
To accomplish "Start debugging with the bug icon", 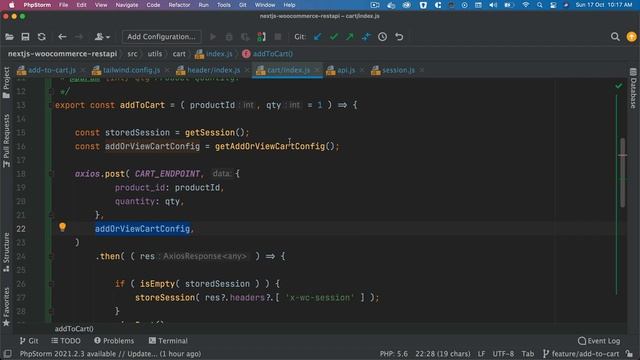I will (229, 37).
